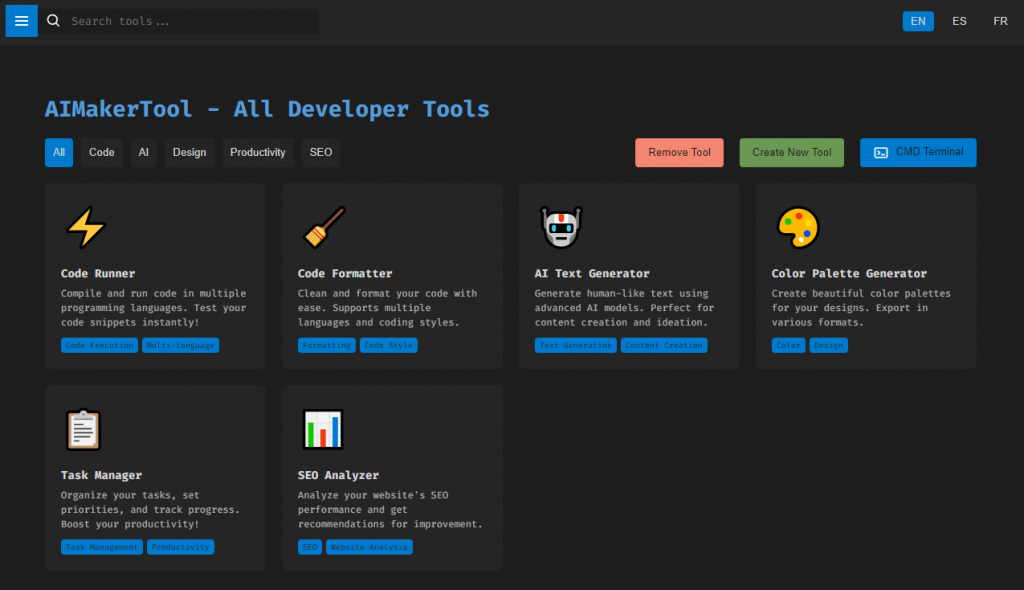1024x590 pixels.
Task: Open the CMD Terminal
Action: (x=918, y=153)
